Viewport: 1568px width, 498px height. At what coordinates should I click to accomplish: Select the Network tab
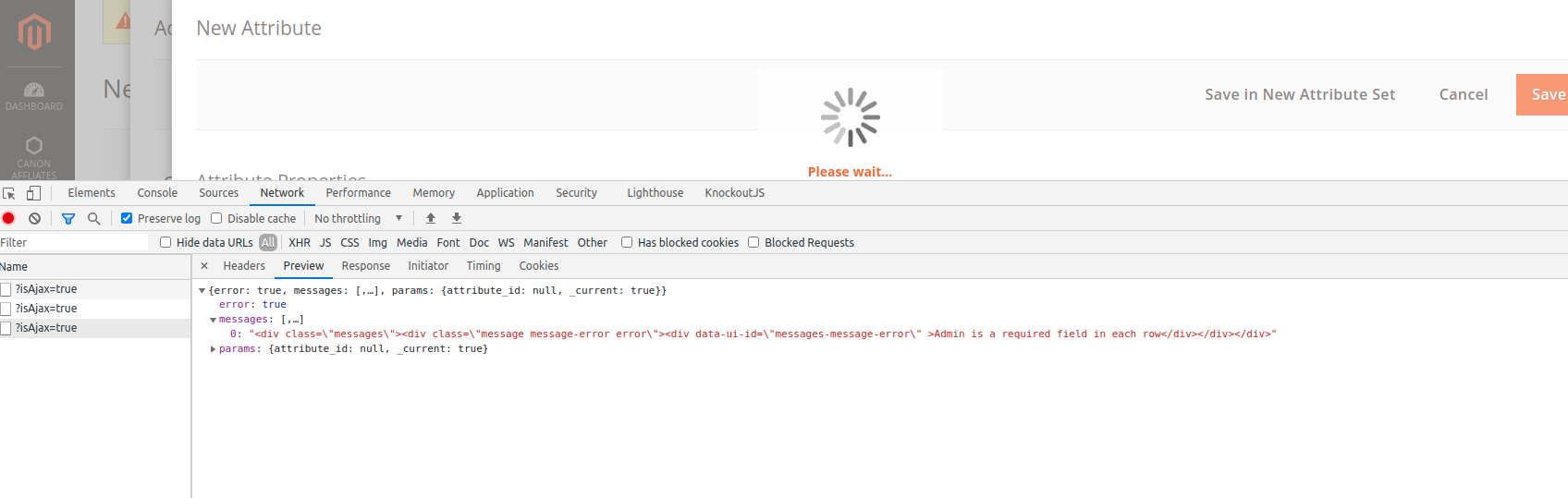[282, 193]
